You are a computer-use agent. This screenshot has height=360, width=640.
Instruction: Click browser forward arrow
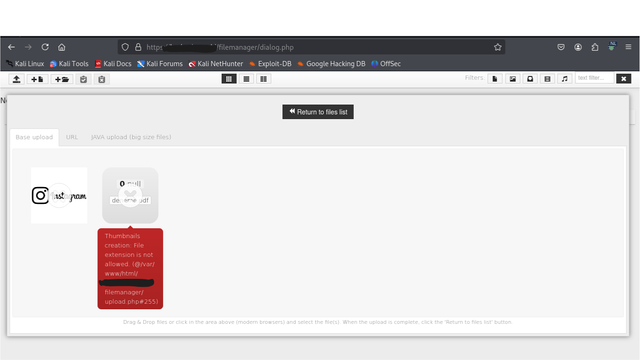28,47
